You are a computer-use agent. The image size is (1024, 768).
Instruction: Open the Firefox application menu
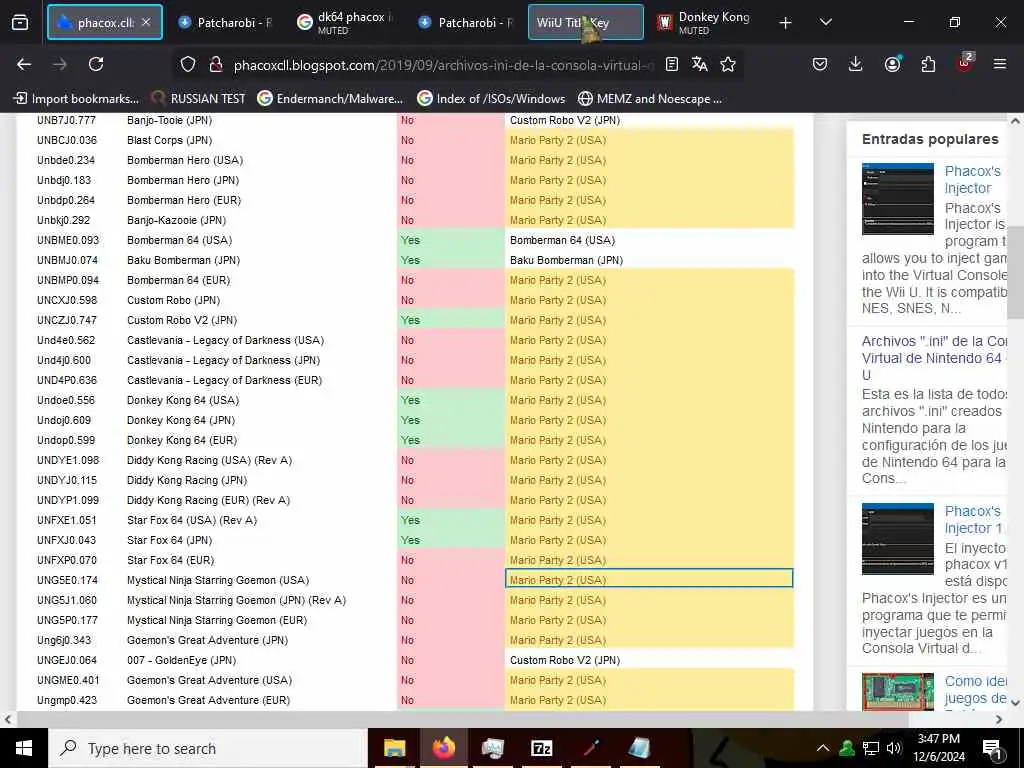tap(1000, 64)
